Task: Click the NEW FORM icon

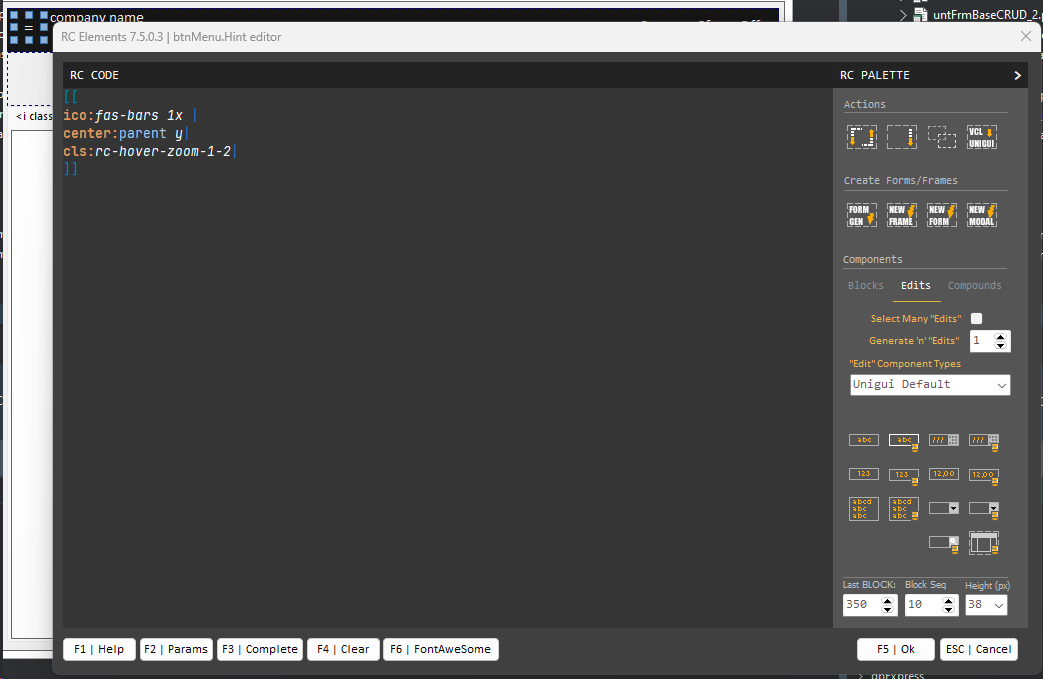Action: coord(942,215)
